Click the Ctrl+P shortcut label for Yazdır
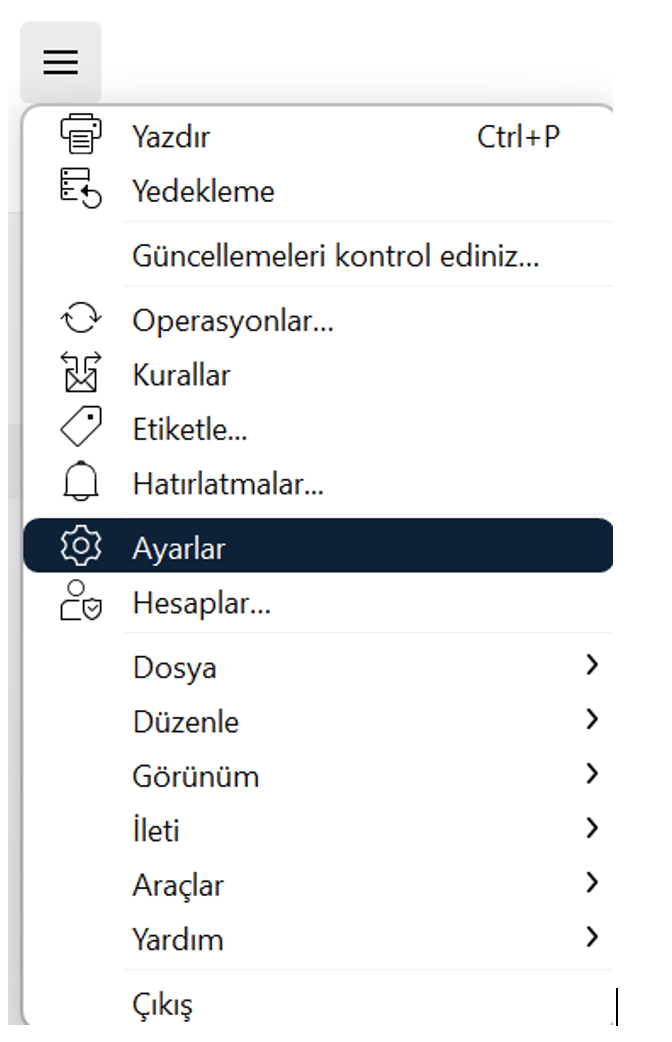The image size is (672, 1042). click(518, 137)
